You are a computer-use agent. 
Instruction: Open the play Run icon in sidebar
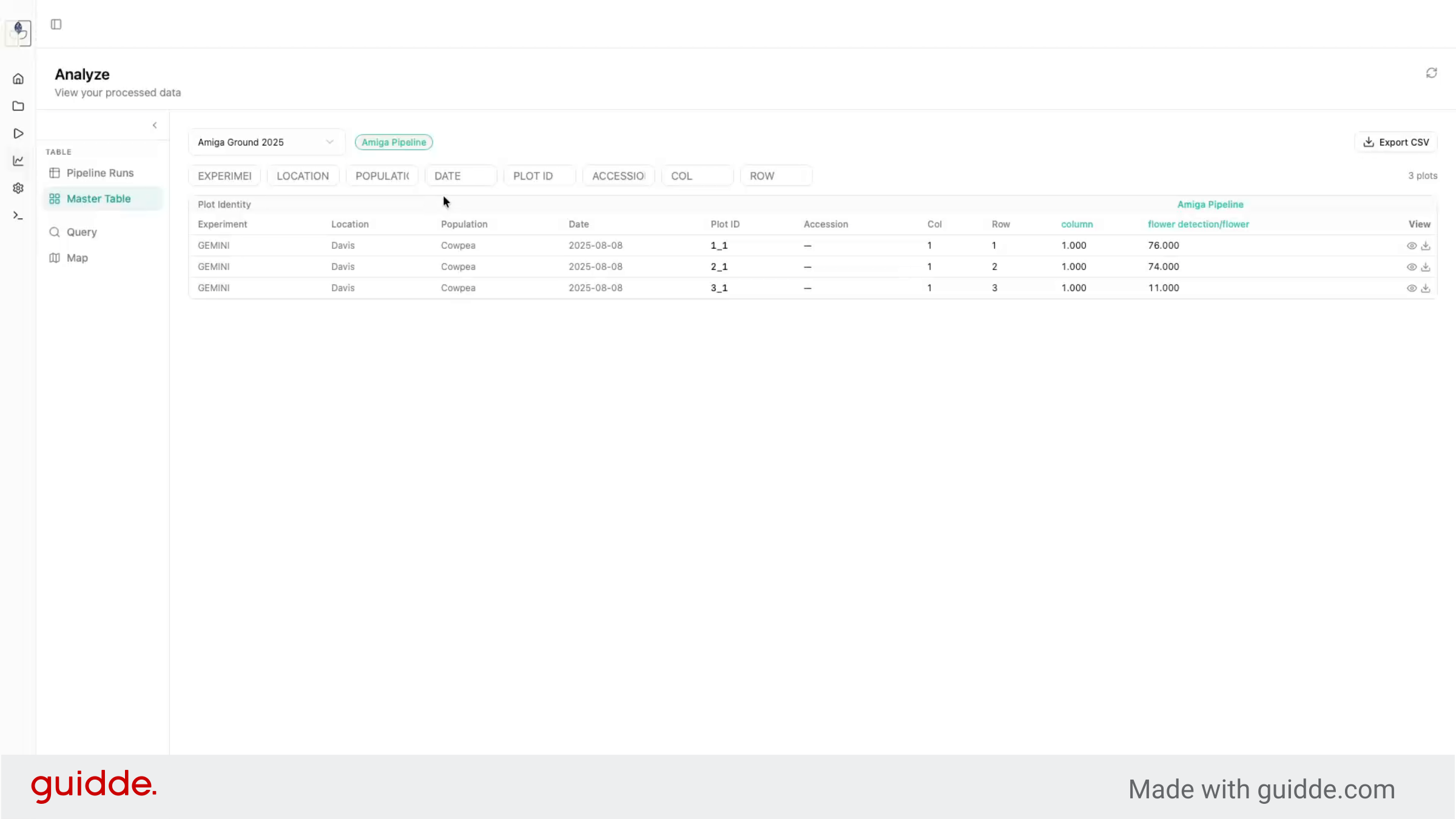pos(18,133)
